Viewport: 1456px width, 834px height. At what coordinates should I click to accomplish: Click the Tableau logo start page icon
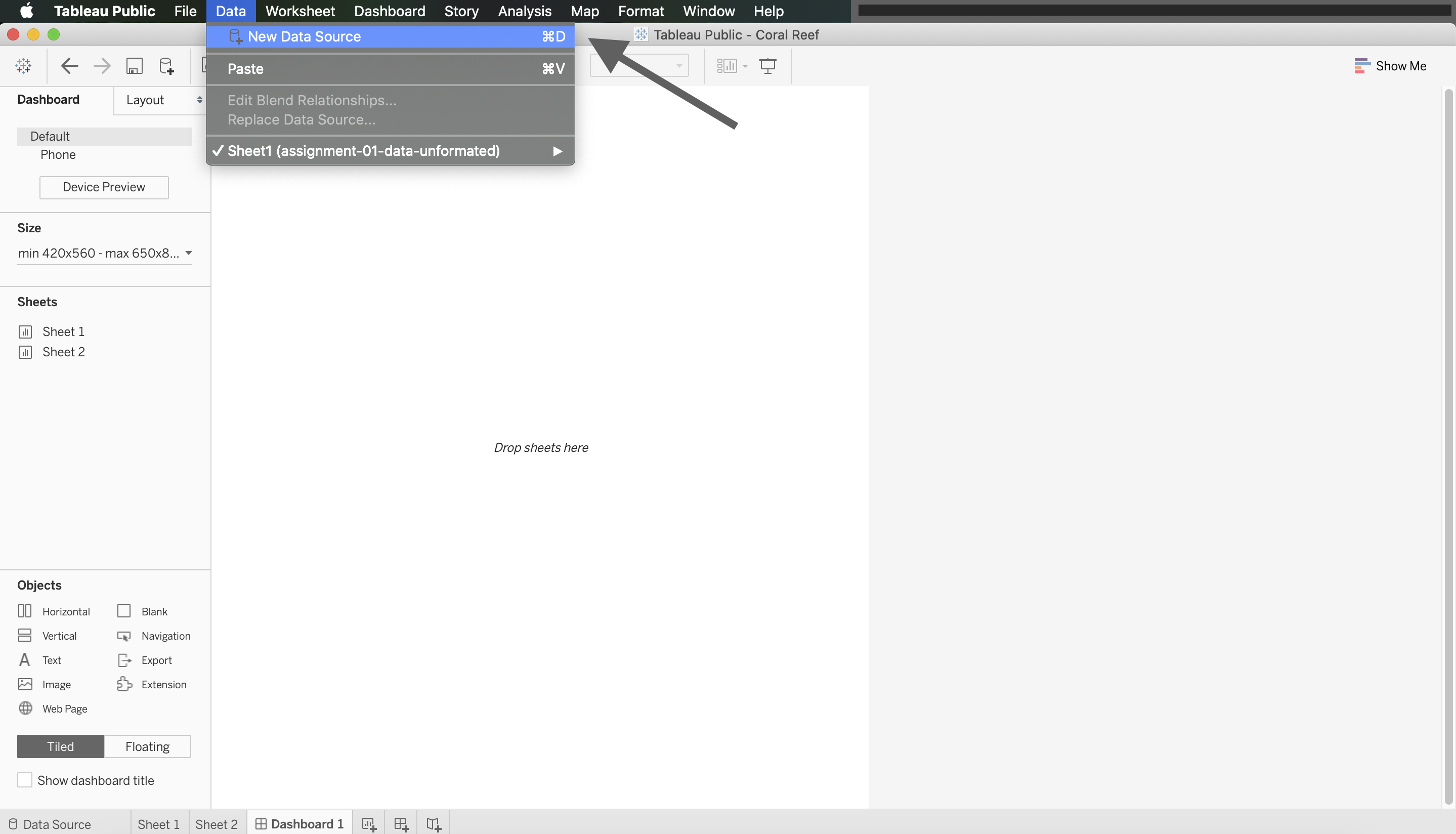pos(23,66)
